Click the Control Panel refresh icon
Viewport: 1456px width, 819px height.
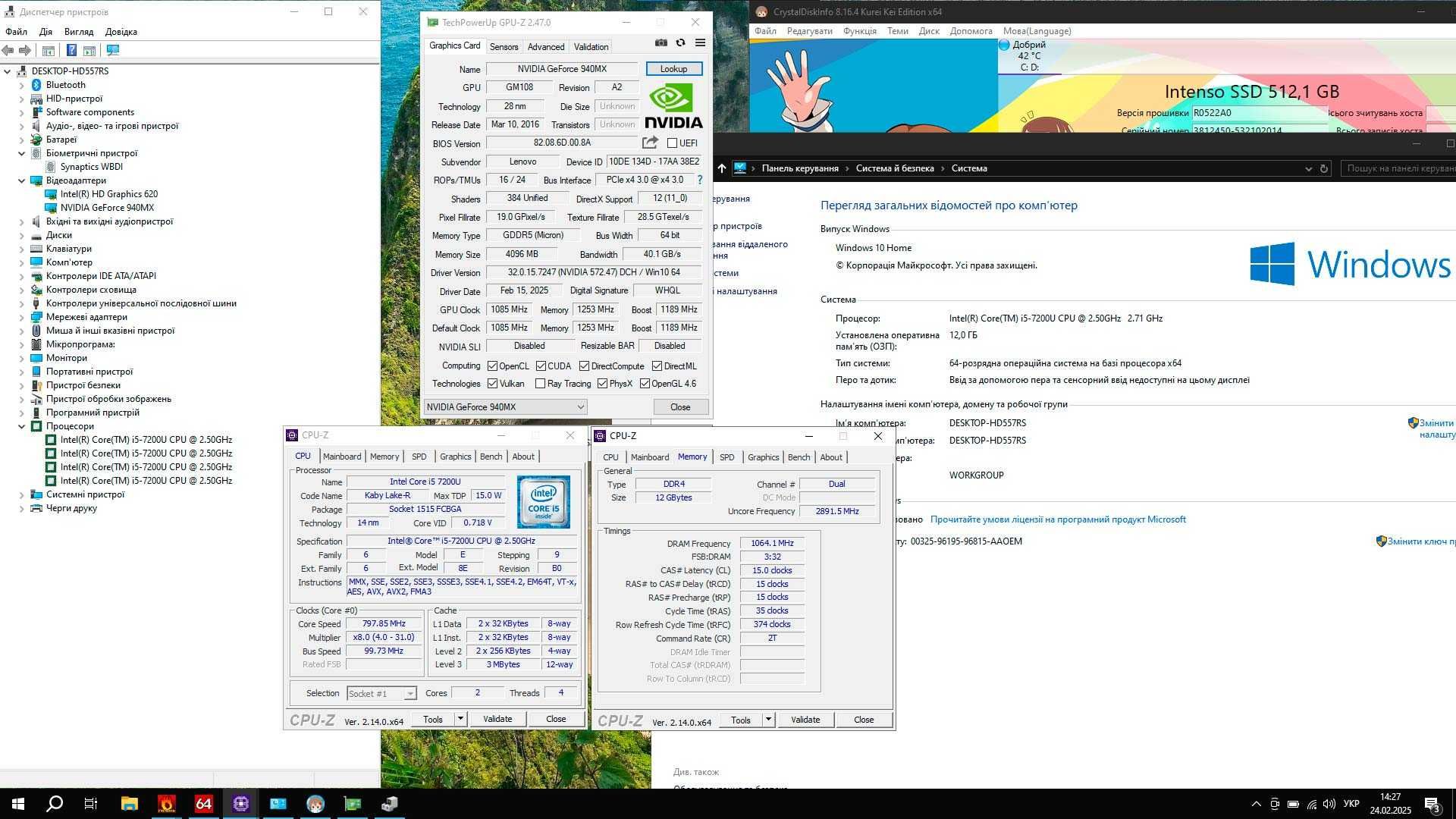click(1324, 168)
